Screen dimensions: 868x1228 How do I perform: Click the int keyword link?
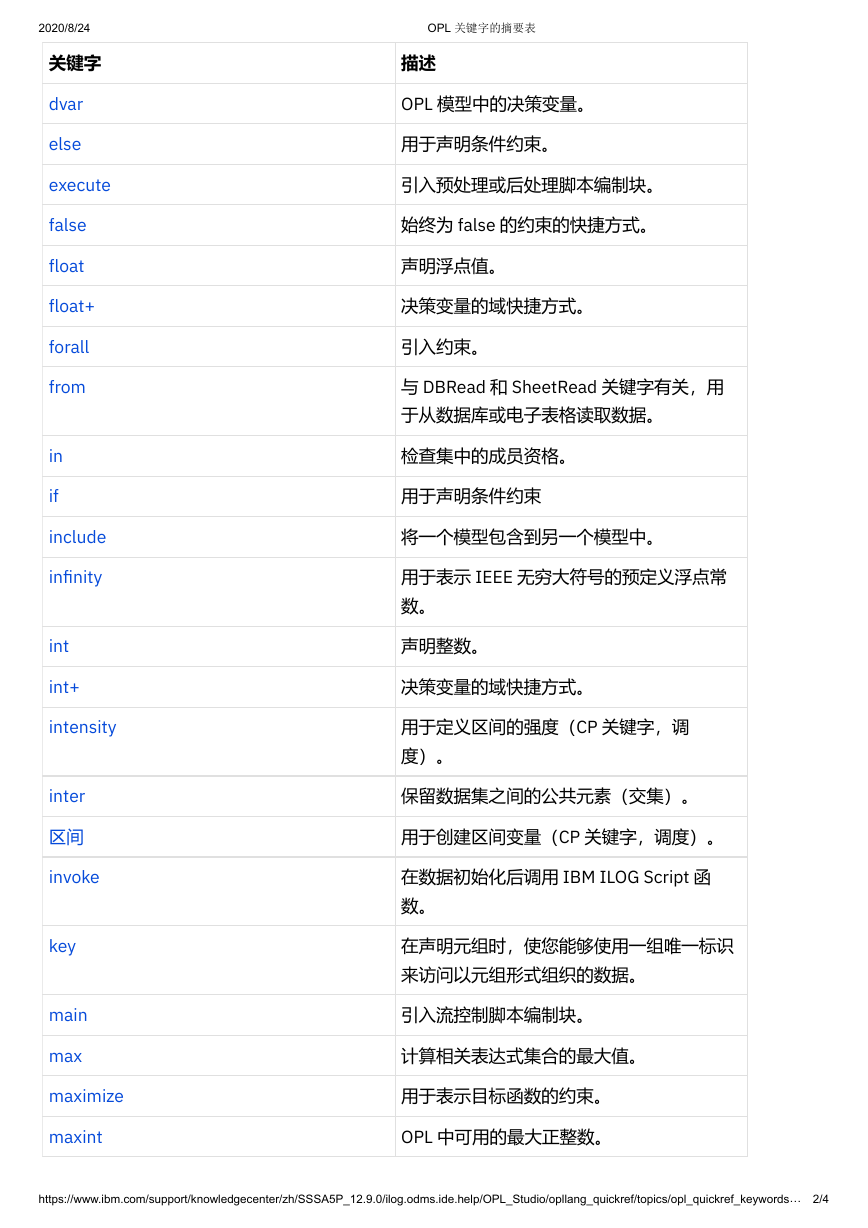click(x=59, y=646)
